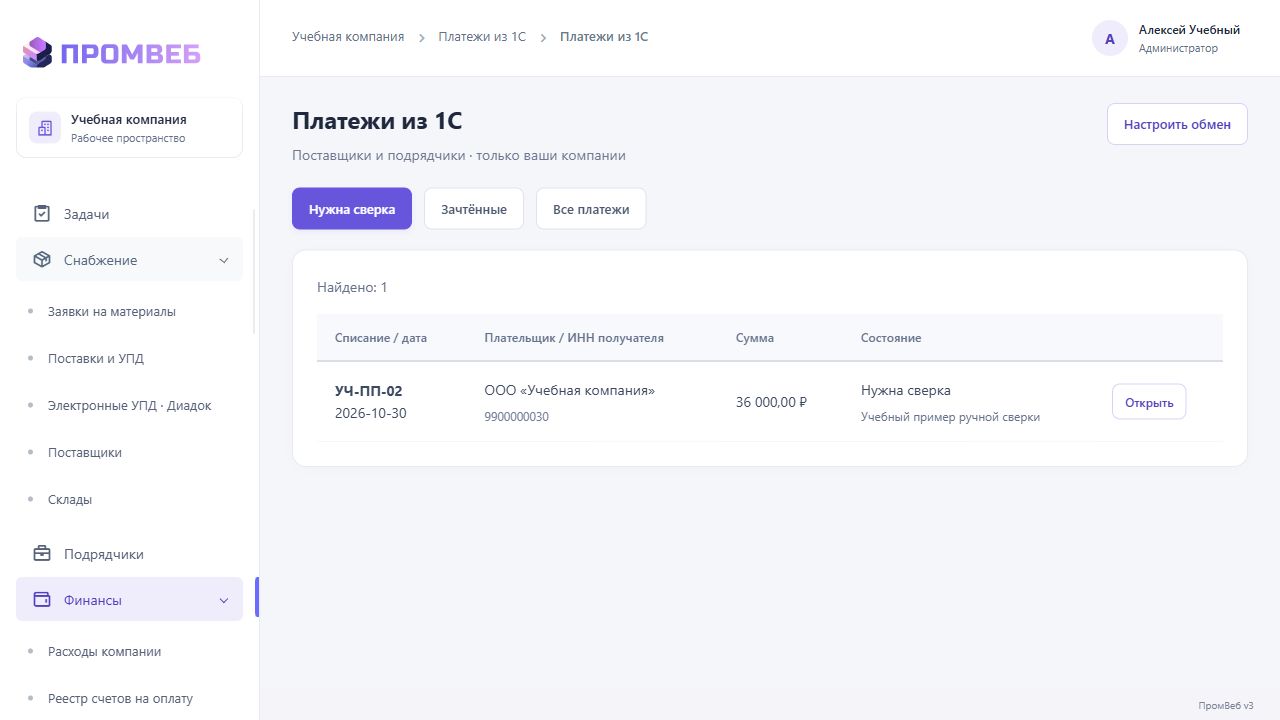The image size is (1280, 720).
Task: Collapse the Снабжение section chevron
Action: 224,260
